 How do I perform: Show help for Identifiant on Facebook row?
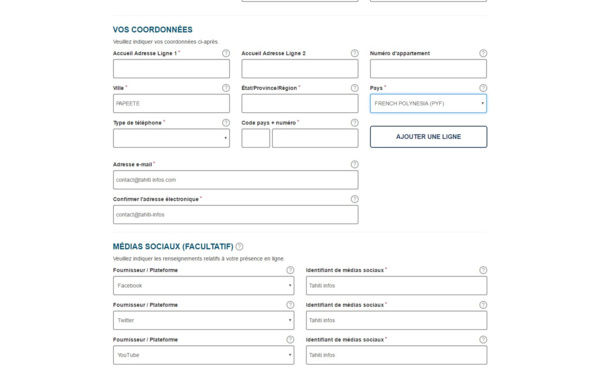coord(483,270)
